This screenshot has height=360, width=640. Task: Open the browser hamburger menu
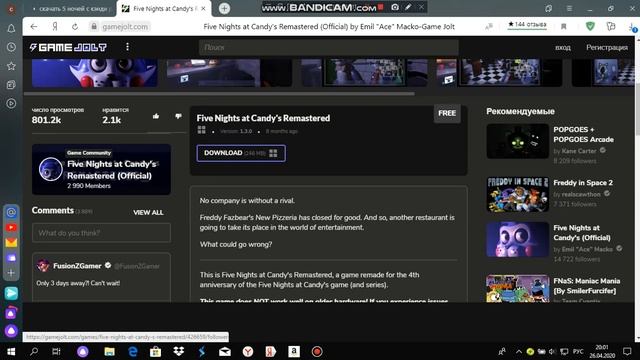569,8
